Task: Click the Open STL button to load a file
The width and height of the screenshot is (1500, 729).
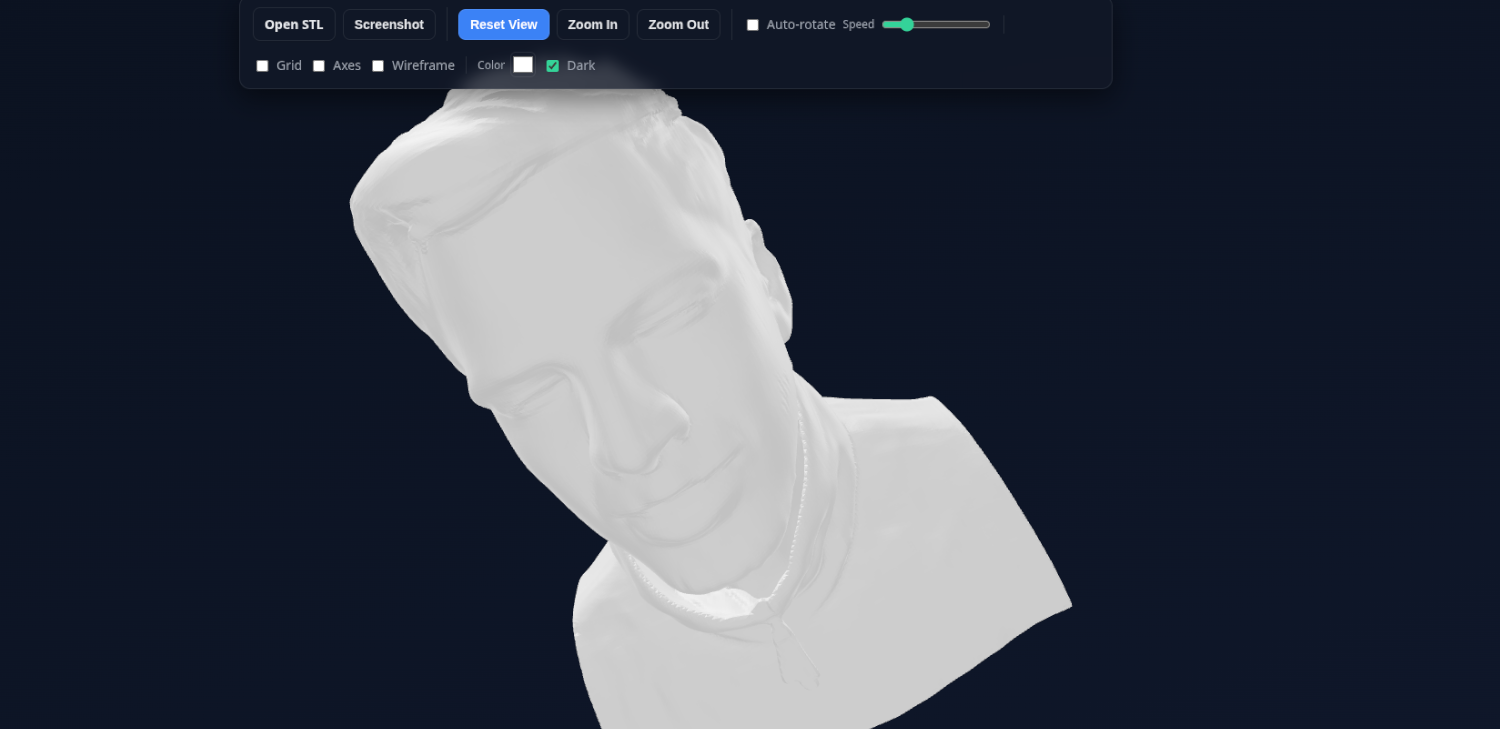Action: point(293,24)
